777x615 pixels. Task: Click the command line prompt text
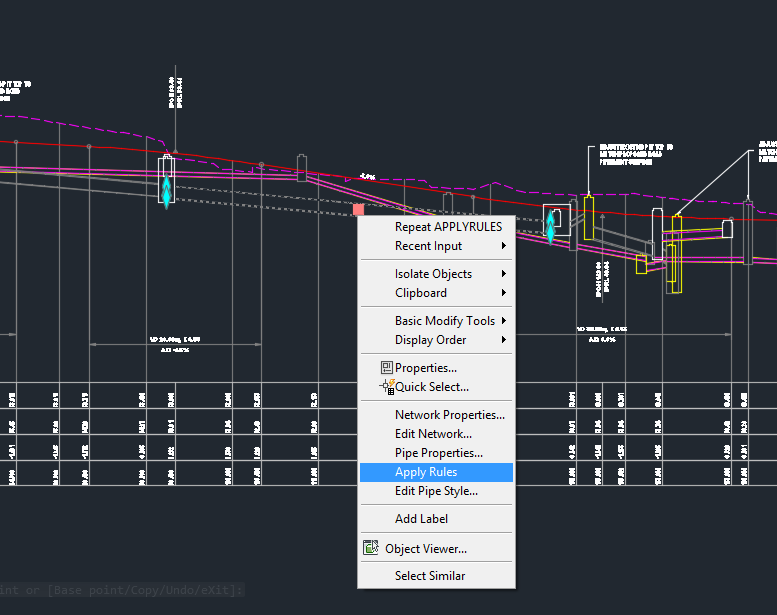tap(122, 590)
